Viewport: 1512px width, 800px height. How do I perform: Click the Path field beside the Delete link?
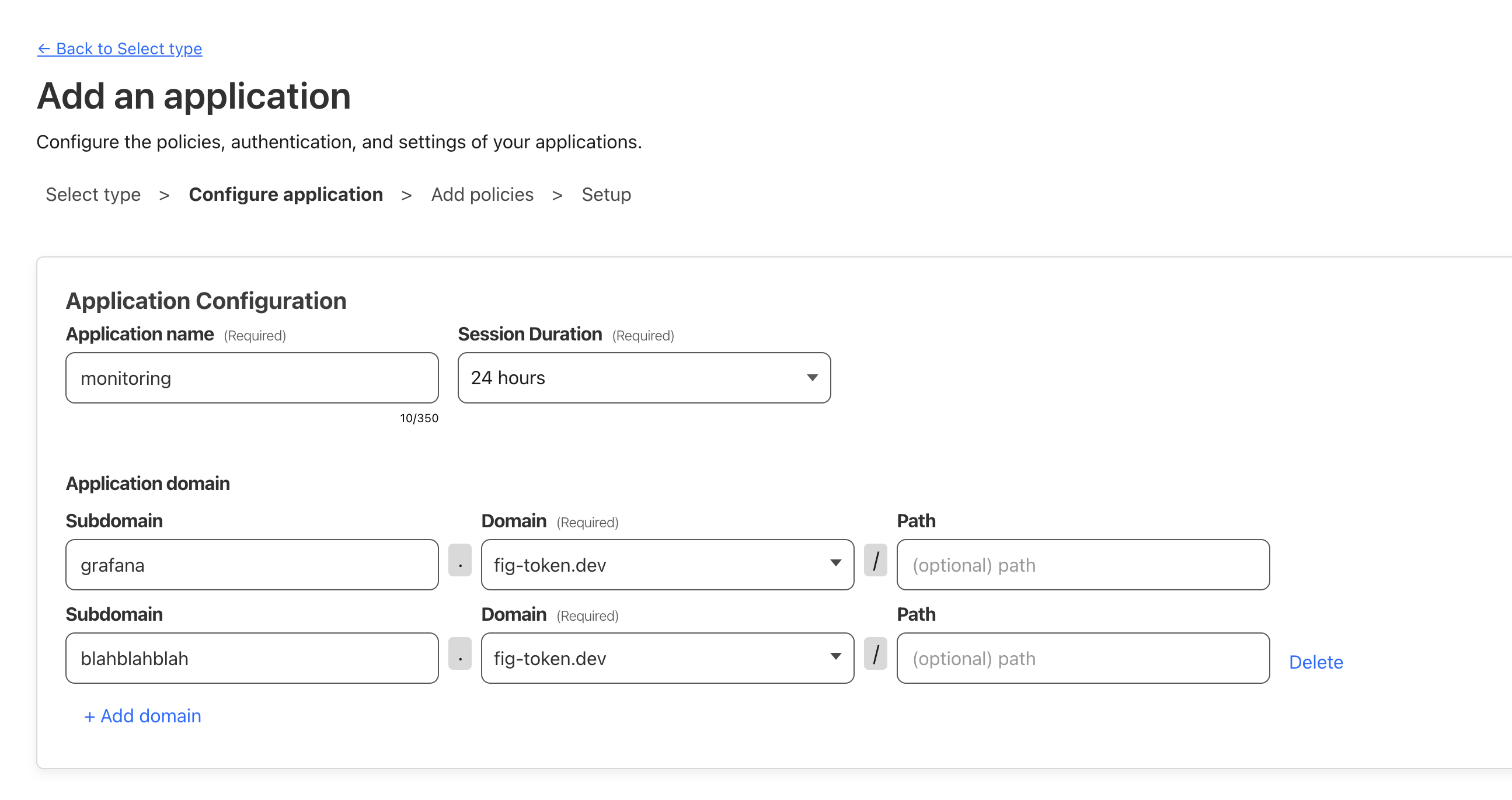click(x=1083, y=658)
